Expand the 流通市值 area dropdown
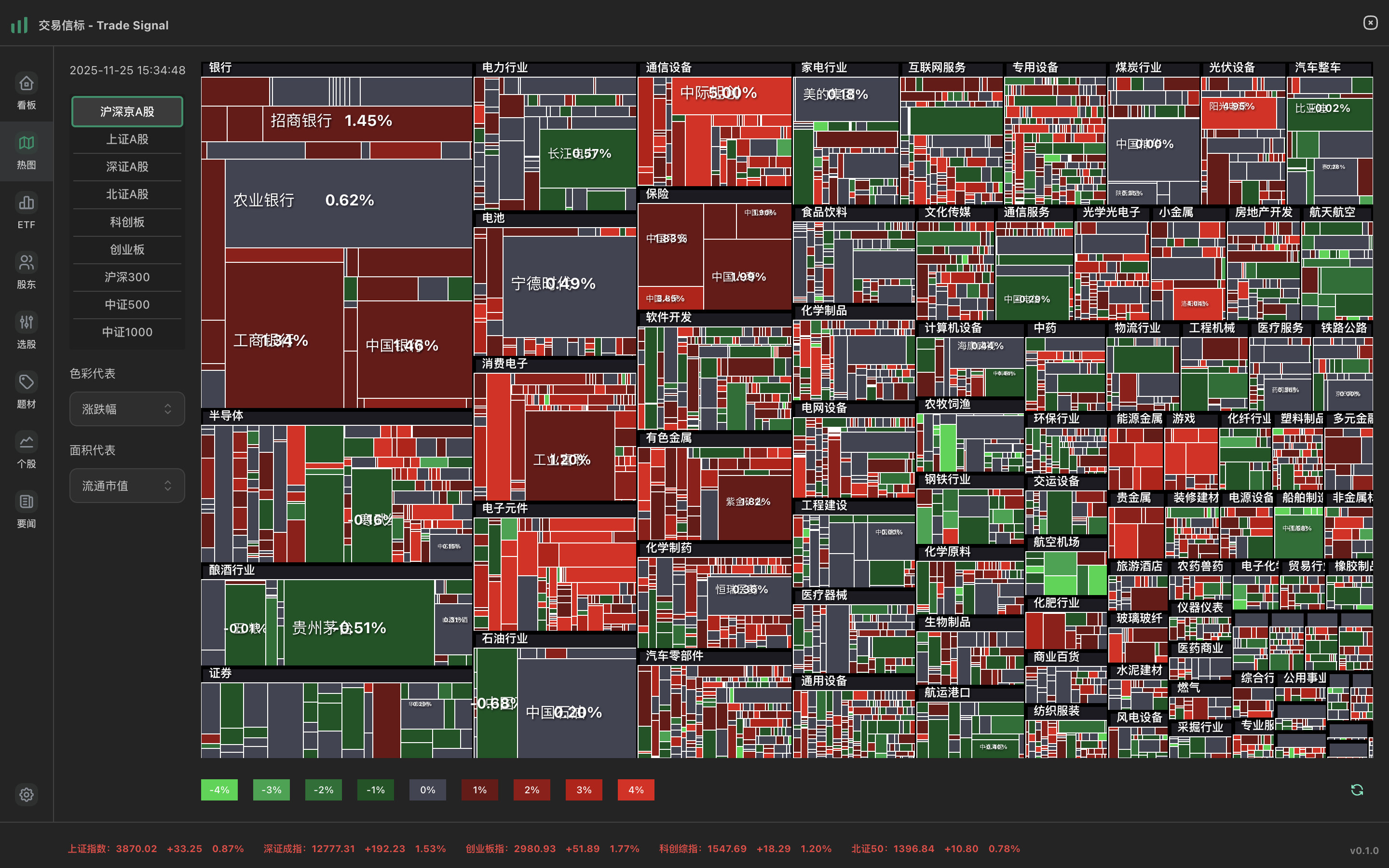 (x=127, y=486)
